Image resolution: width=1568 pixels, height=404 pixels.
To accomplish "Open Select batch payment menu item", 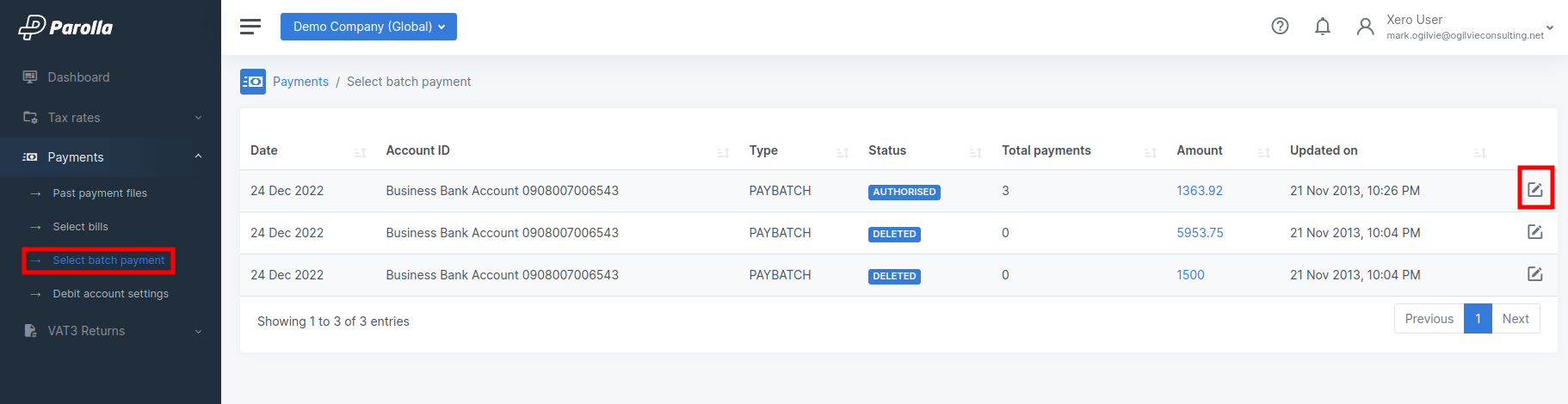I will coord(108,260).
